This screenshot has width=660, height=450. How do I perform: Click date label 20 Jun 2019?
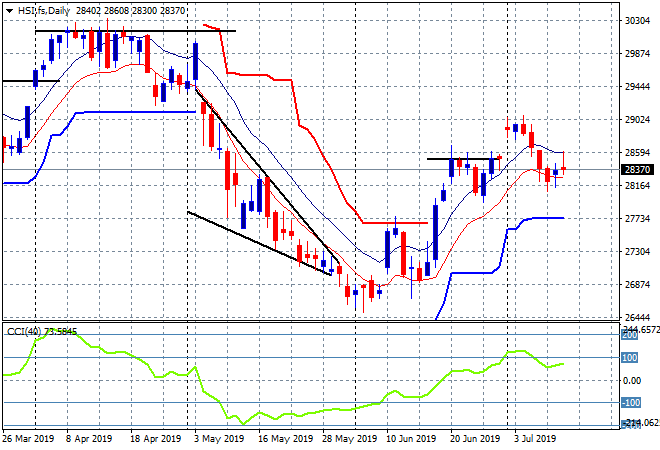tap(475, 439)
